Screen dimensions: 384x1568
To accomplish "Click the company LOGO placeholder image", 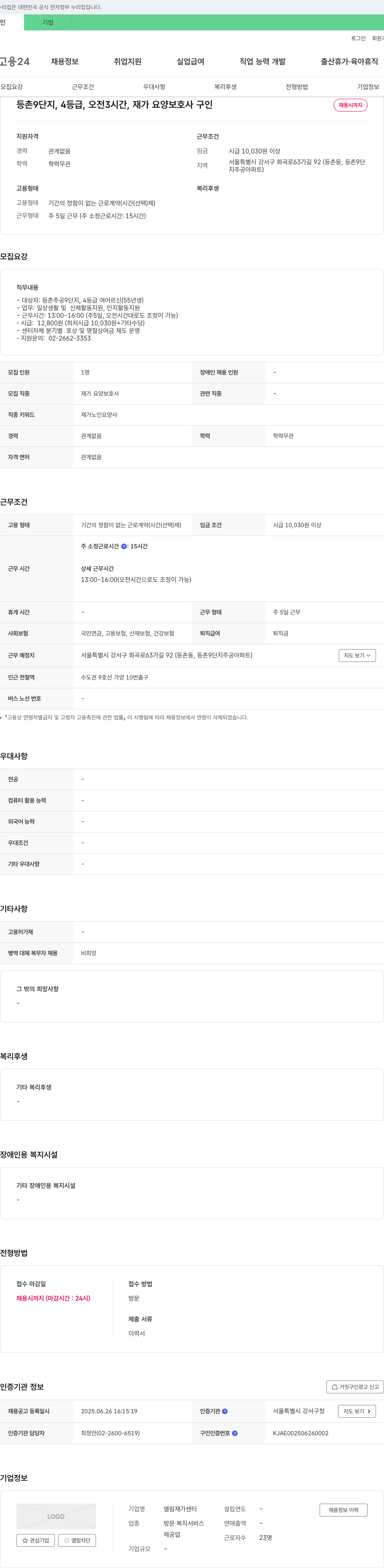I will tap(56, 1516).
